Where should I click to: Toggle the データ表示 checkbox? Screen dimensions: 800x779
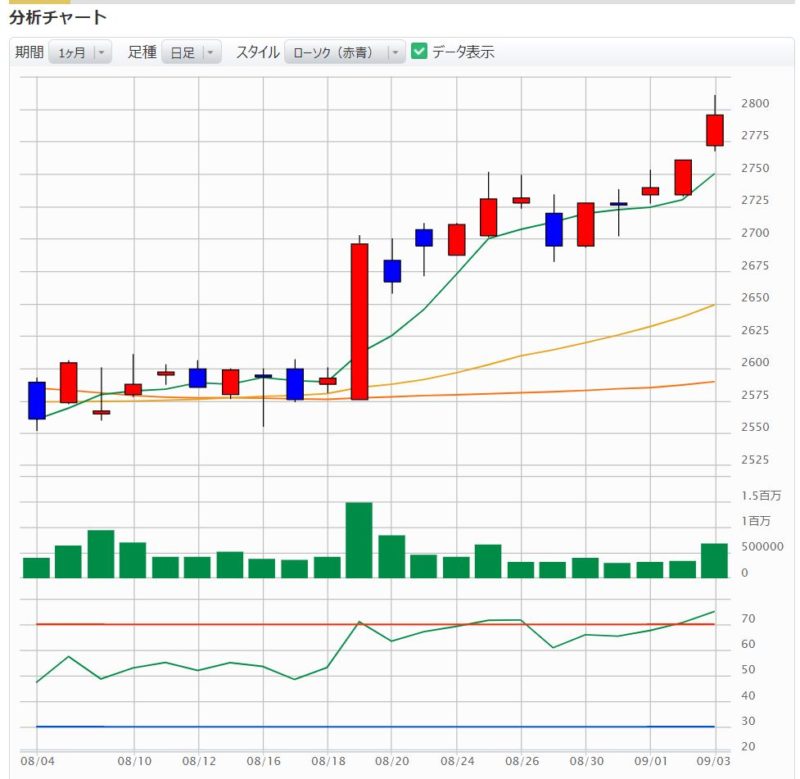pos(419,51)
